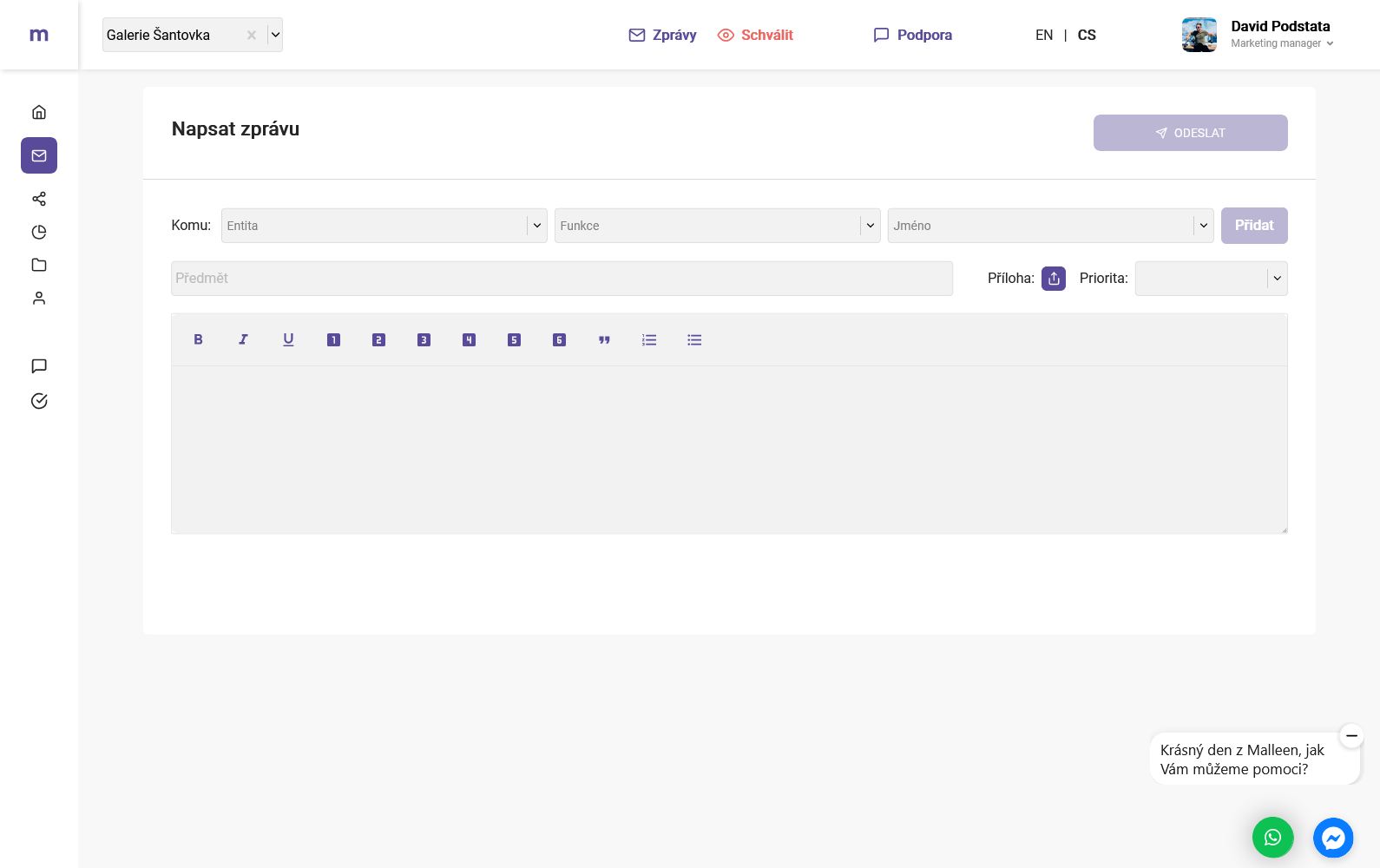
Task: Toggle italic text formatting
Action: click(x=243, y=339)
